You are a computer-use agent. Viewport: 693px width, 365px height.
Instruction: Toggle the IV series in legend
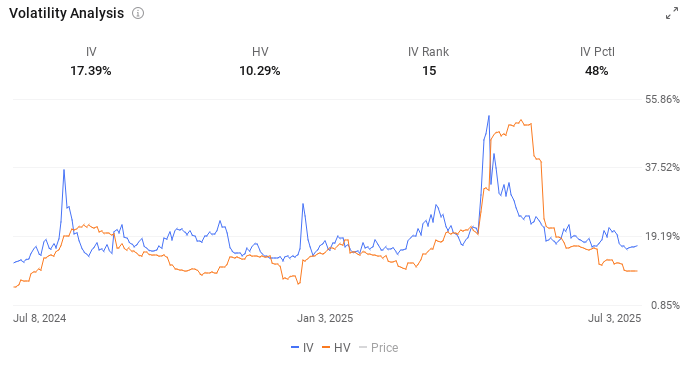302,348
